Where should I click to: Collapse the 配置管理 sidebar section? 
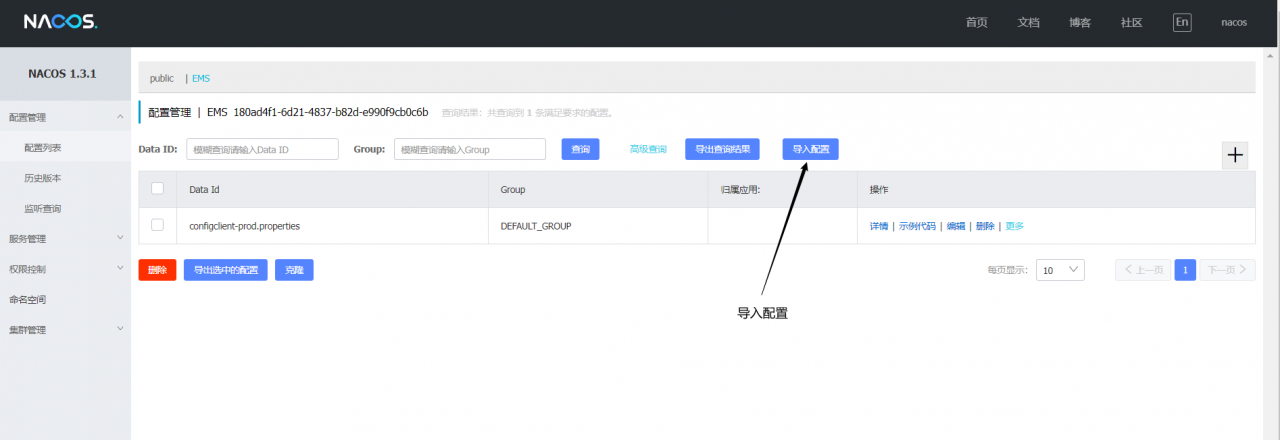[120, 117]
